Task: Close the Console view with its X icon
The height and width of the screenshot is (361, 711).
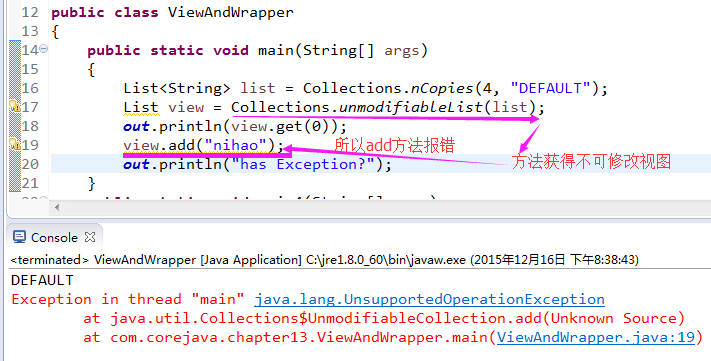Action: (x=90, y=237)
